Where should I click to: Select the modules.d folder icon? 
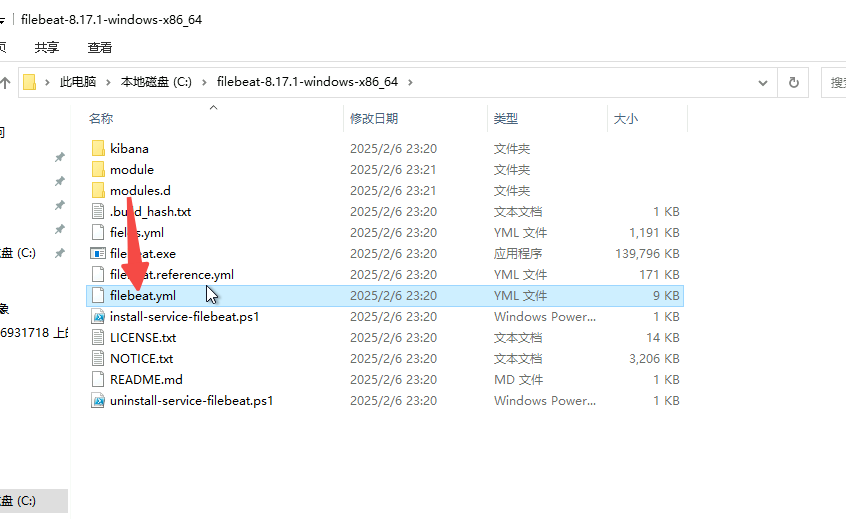tap(98, 190)
